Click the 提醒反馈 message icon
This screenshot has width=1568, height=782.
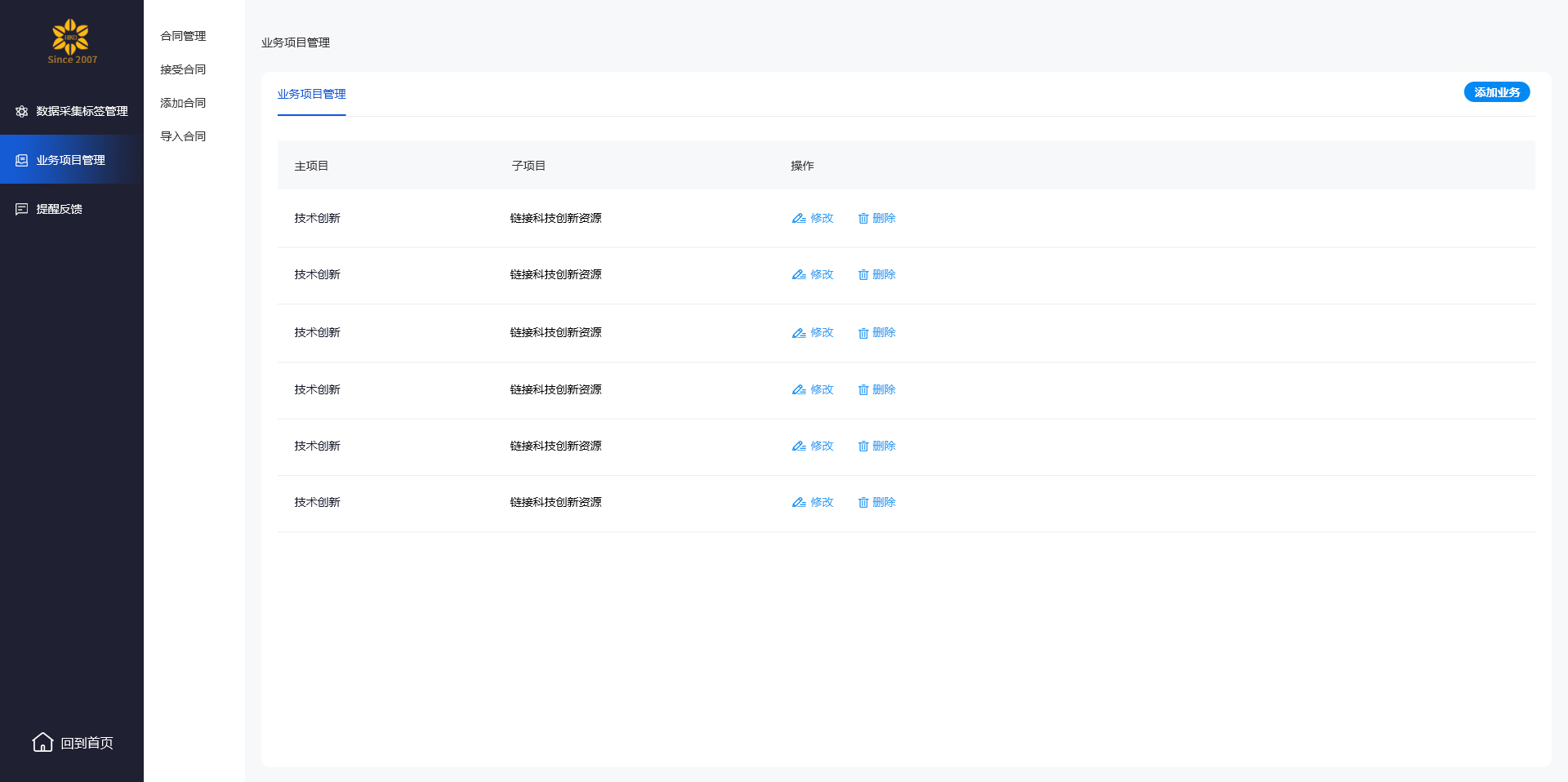pos(22,210)
